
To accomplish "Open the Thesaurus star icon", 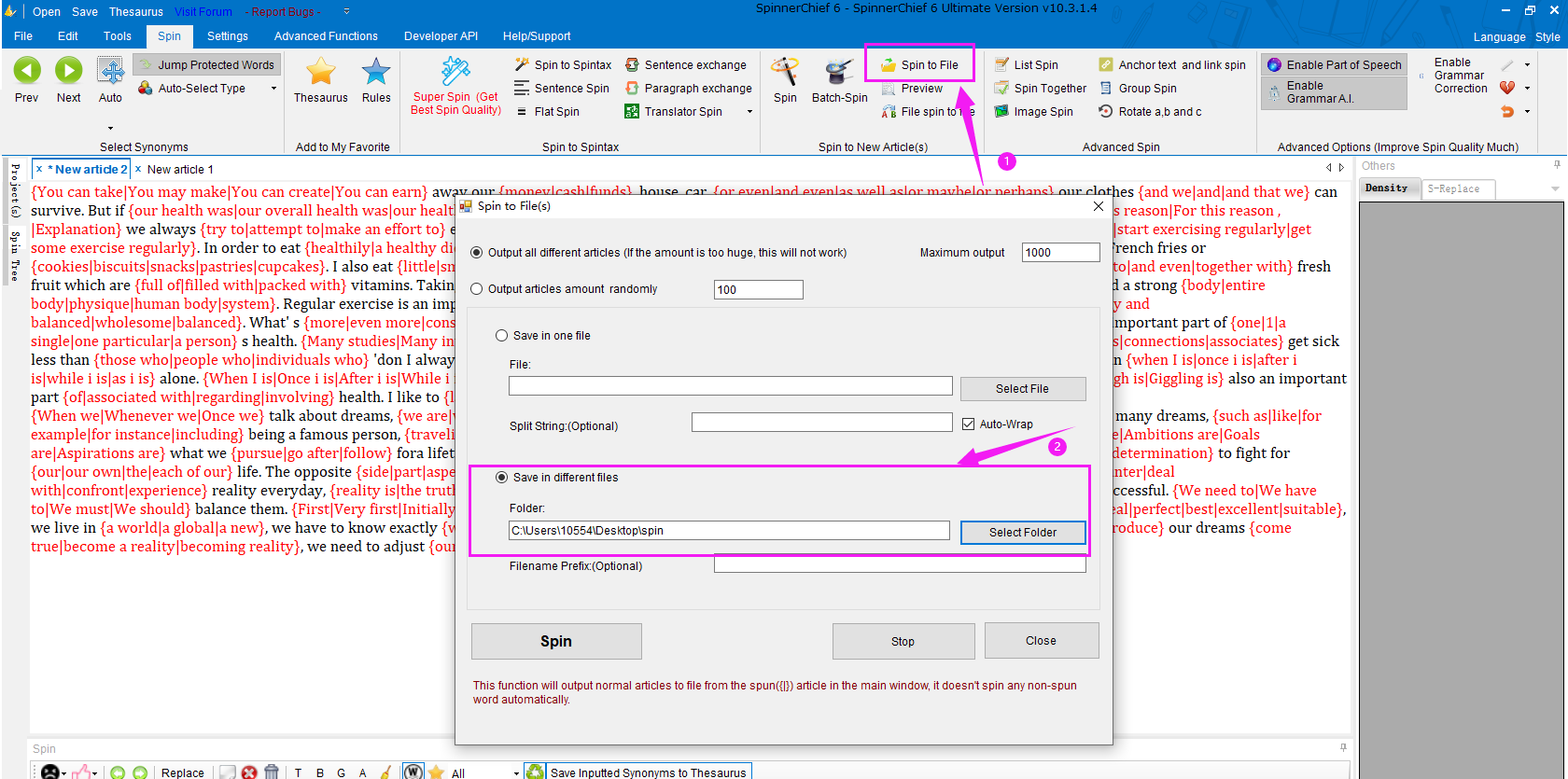I will tap(320, 72).
